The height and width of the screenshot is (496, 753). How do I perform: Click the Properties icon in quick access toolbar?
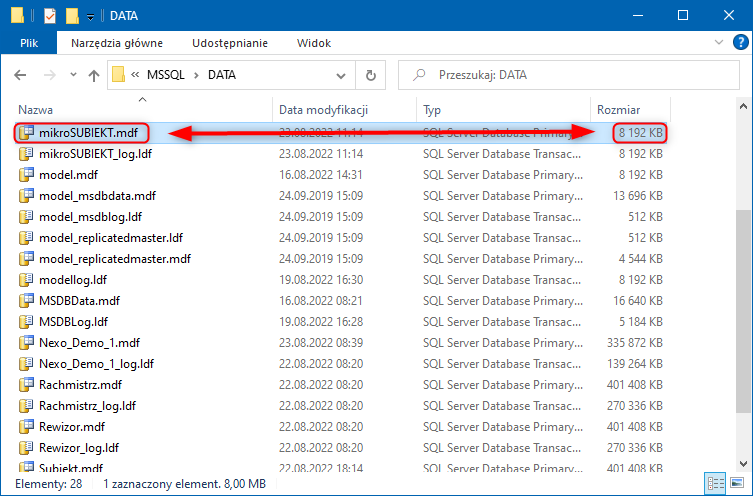pos(49,15)
